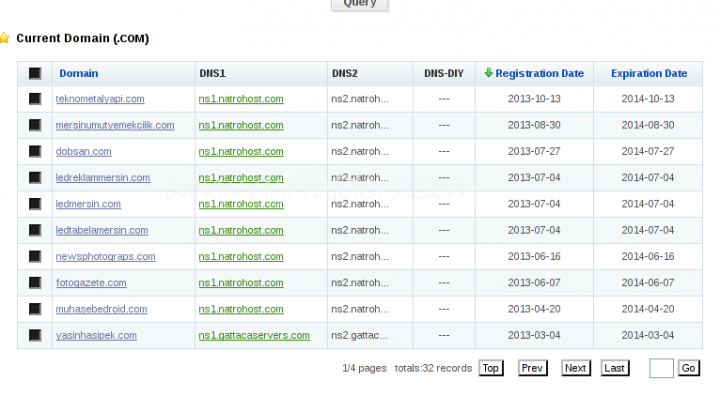
Task: Open the ledmersin.com domain link
Action: click(x=88, y=204)
